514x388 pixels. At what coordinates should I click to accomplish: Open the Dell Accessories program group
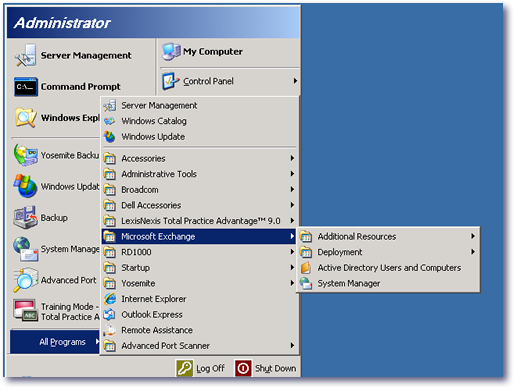(x=199, y=205)
